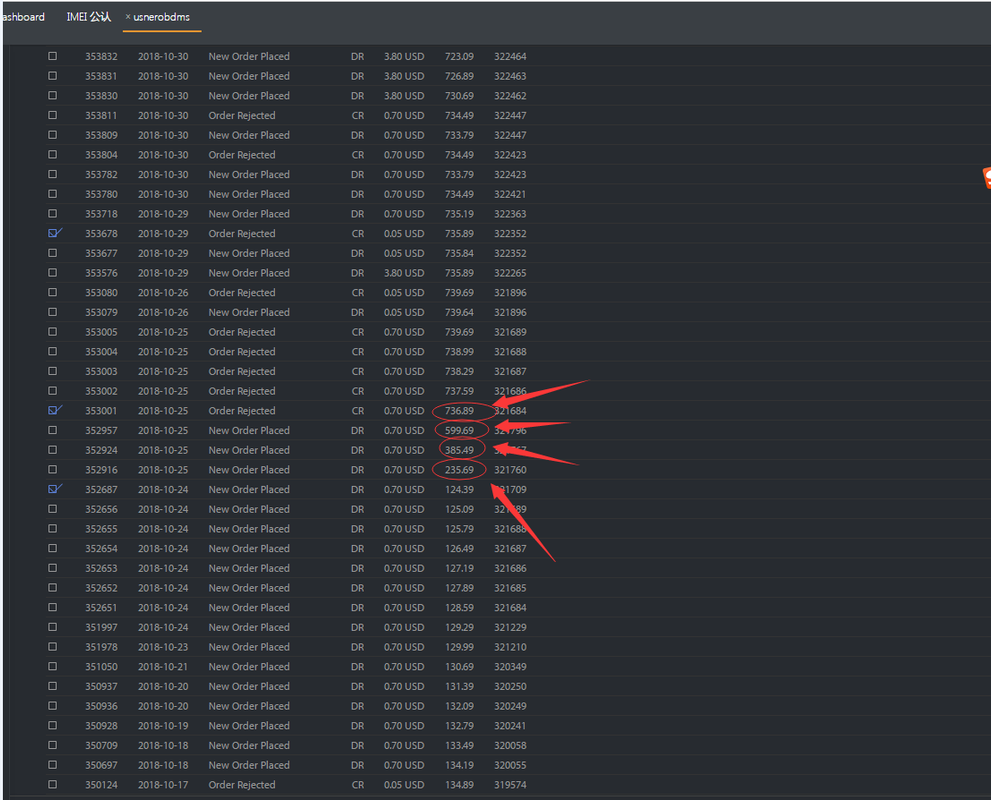
Task: Click ID 353830 in the table
Action: tap(101, 96)
